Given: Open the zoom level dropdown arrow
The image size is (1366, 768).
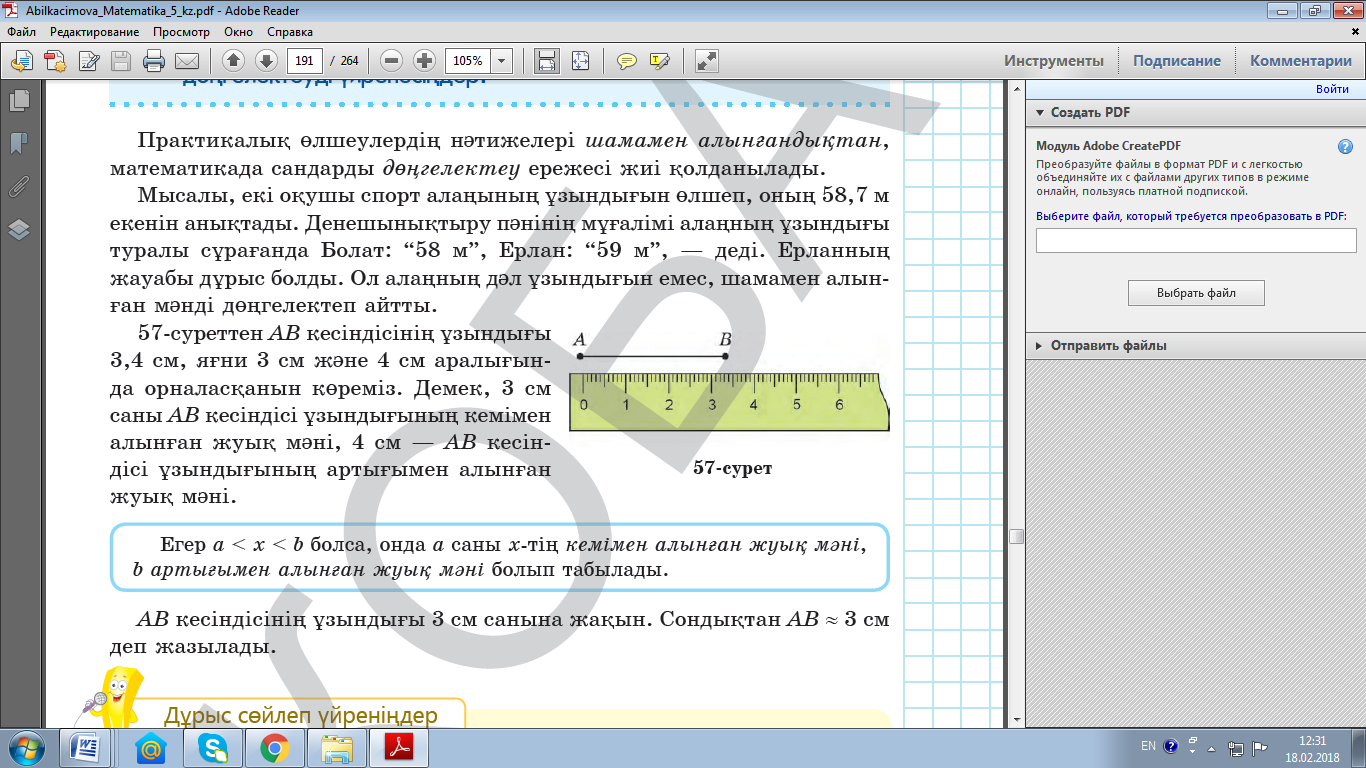Looking at the screenshot, I should pos(502,61).
